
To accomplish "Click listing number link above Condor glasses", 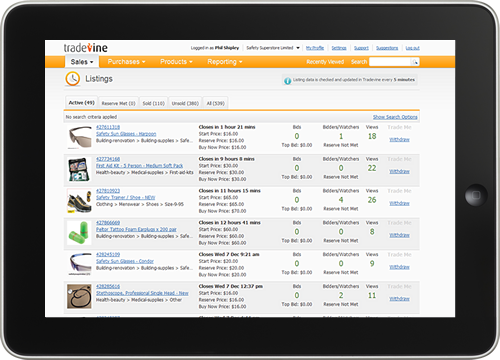I will point(108,254).
